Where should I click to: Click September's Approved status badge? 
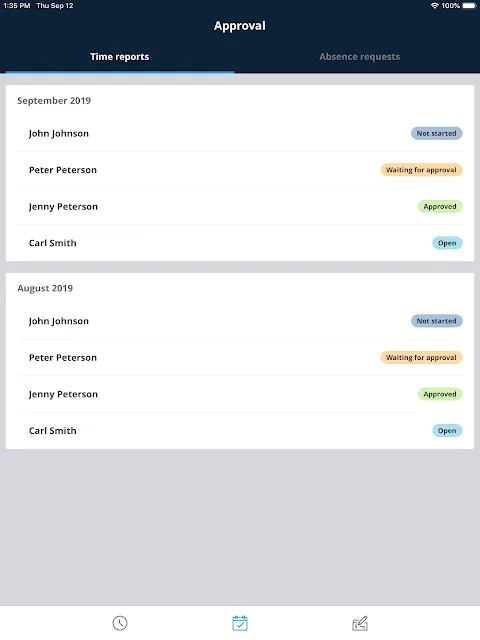pyautogui.click(x=440, y=207)
